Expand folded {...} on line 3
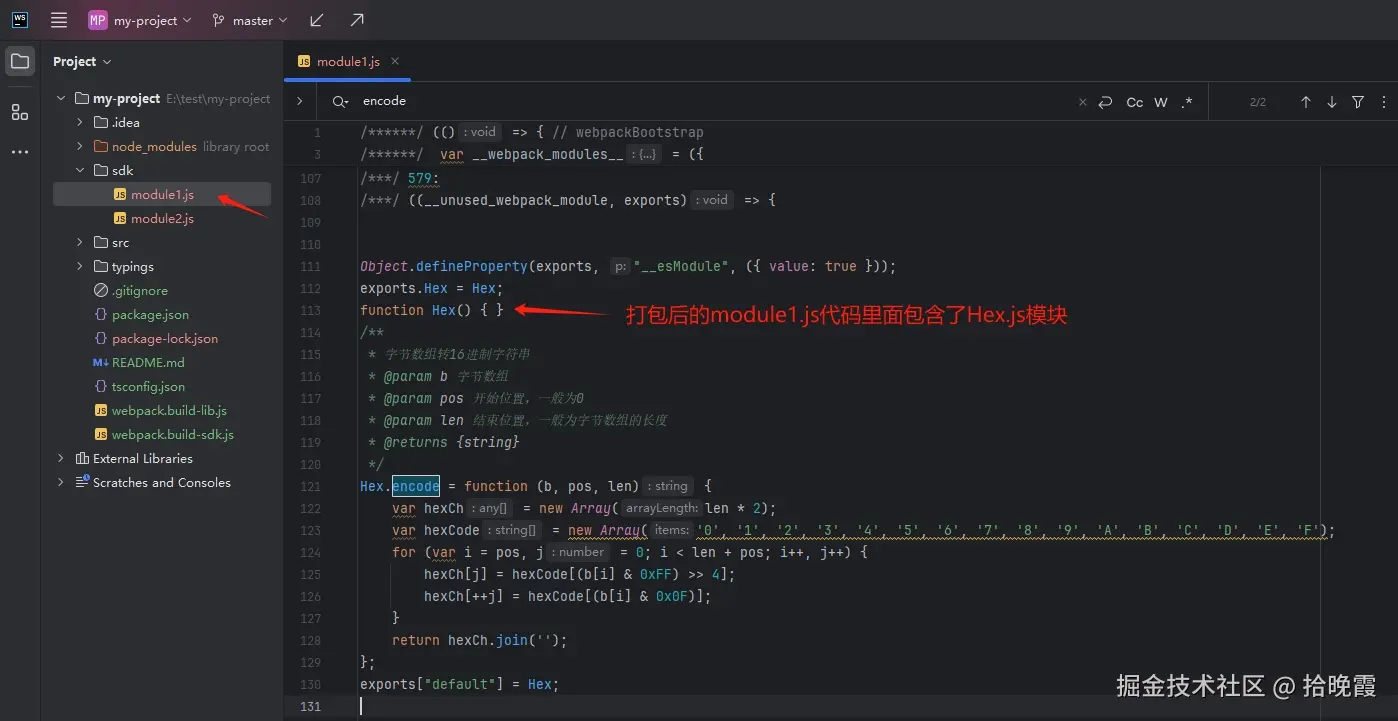1398x721 pixels. tap(644, 154)
